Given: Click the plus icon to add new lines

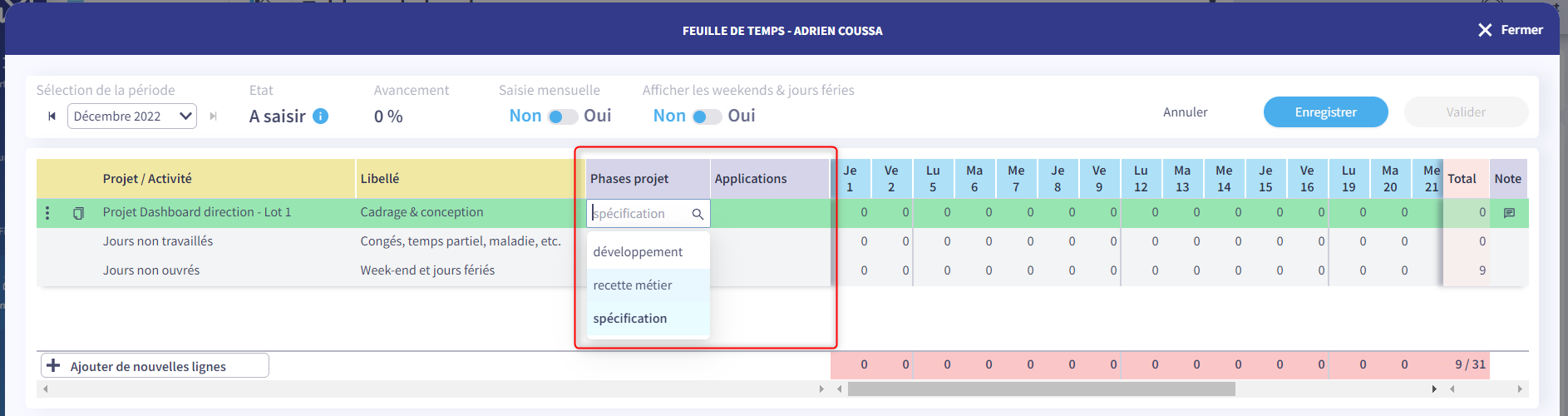Looking at the screenshot, I should pos(54,366).
